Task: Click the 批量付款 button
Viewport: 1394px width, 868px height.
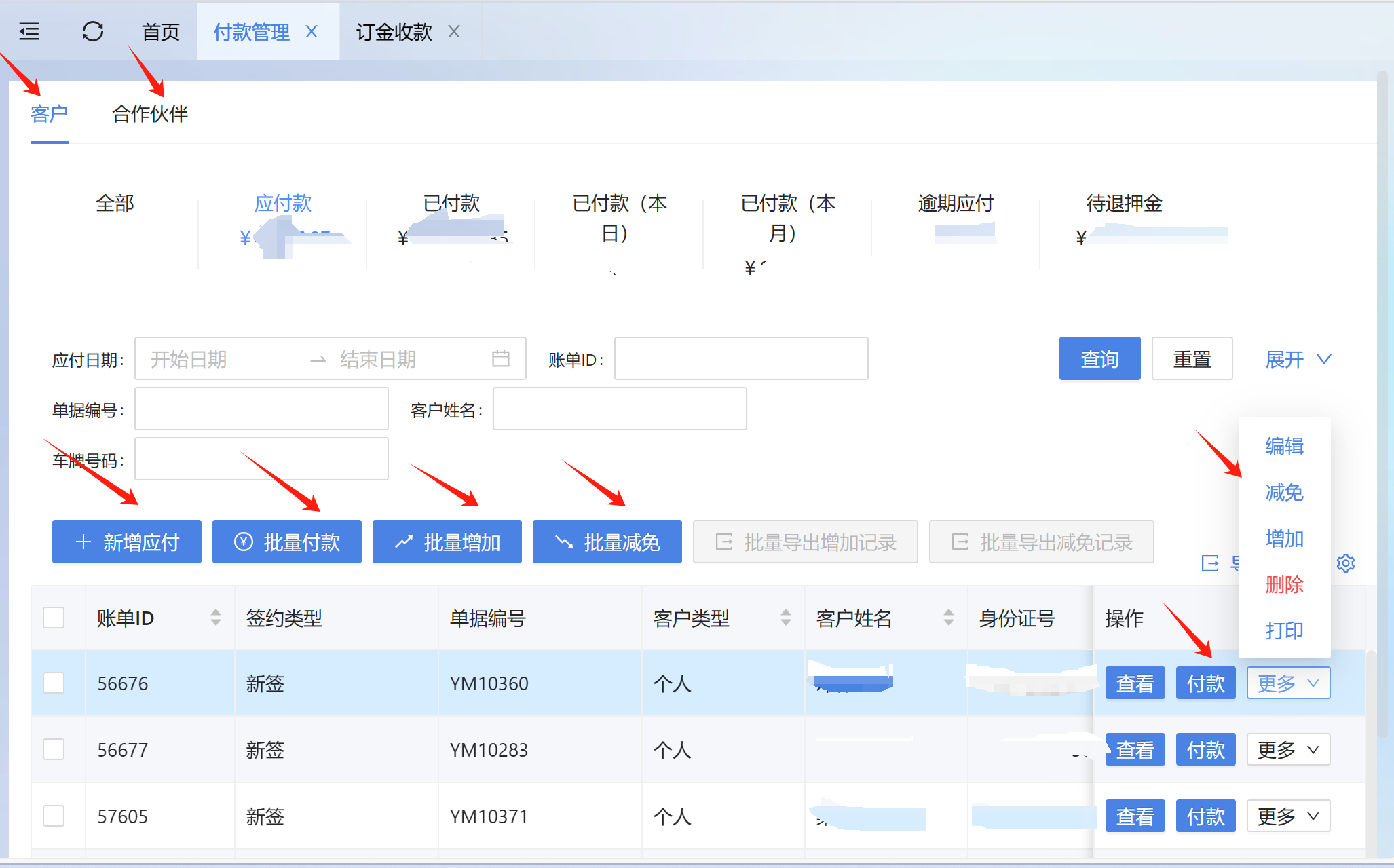Action: (x=286, y=542)
